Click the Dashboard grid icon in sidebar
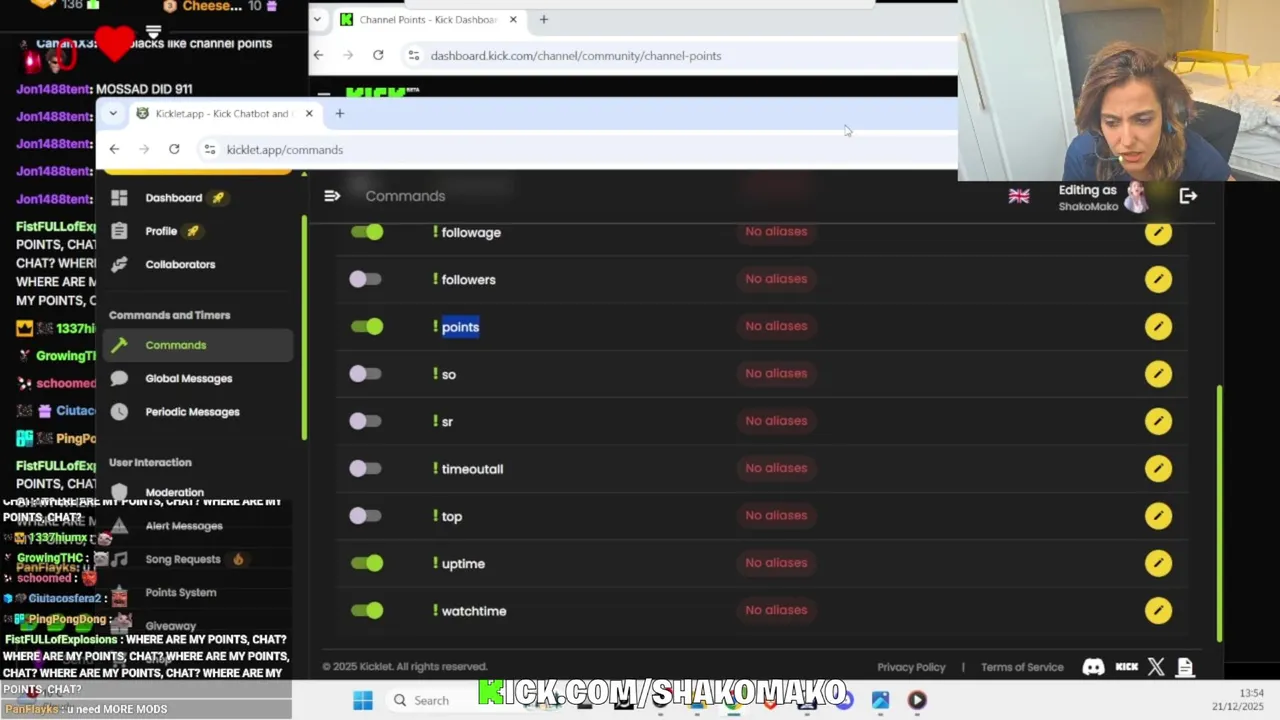The width and height of the screenshot is (1280, 720). 119,197
